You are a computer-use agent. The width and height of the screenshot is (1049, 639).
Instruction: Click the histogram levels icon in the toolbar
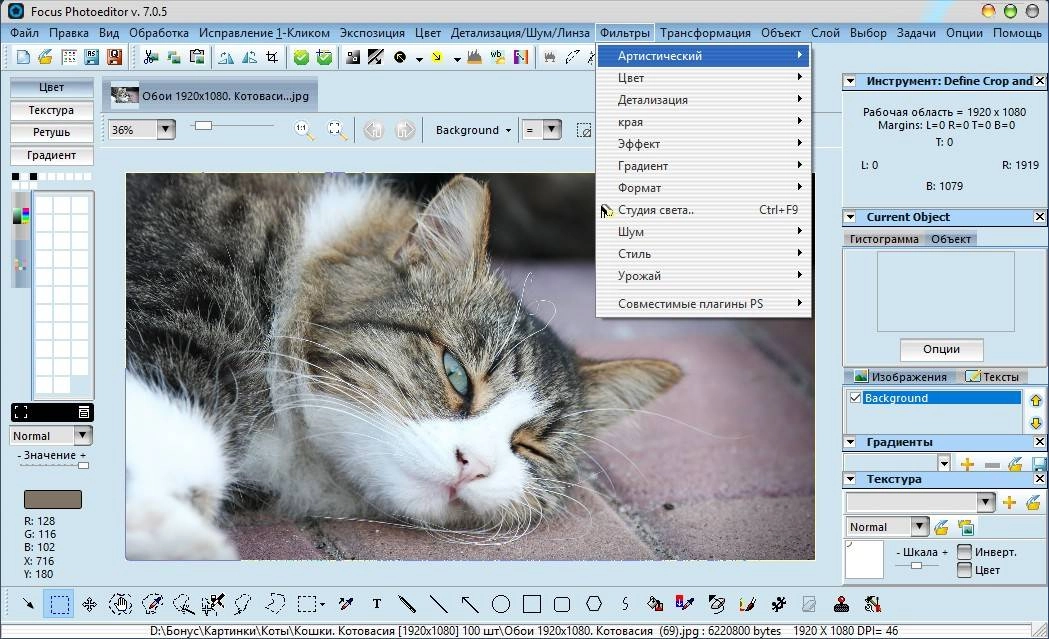click(x=474, y=58)
